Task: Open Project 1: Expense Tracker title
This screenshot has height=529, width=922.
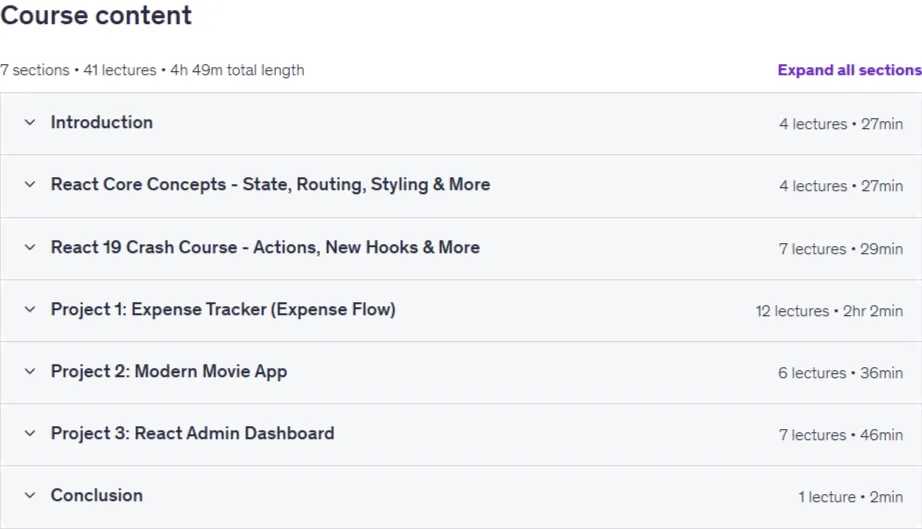Action: coord(223,309)
